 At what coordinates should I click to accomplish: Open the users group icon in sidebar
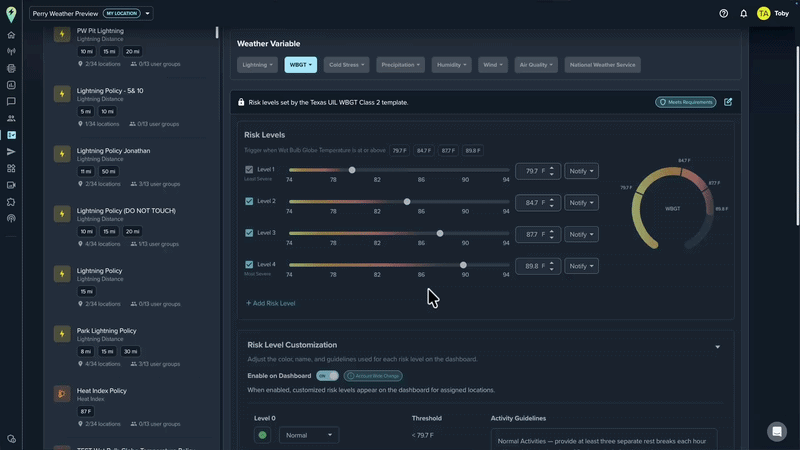(11, 118)
